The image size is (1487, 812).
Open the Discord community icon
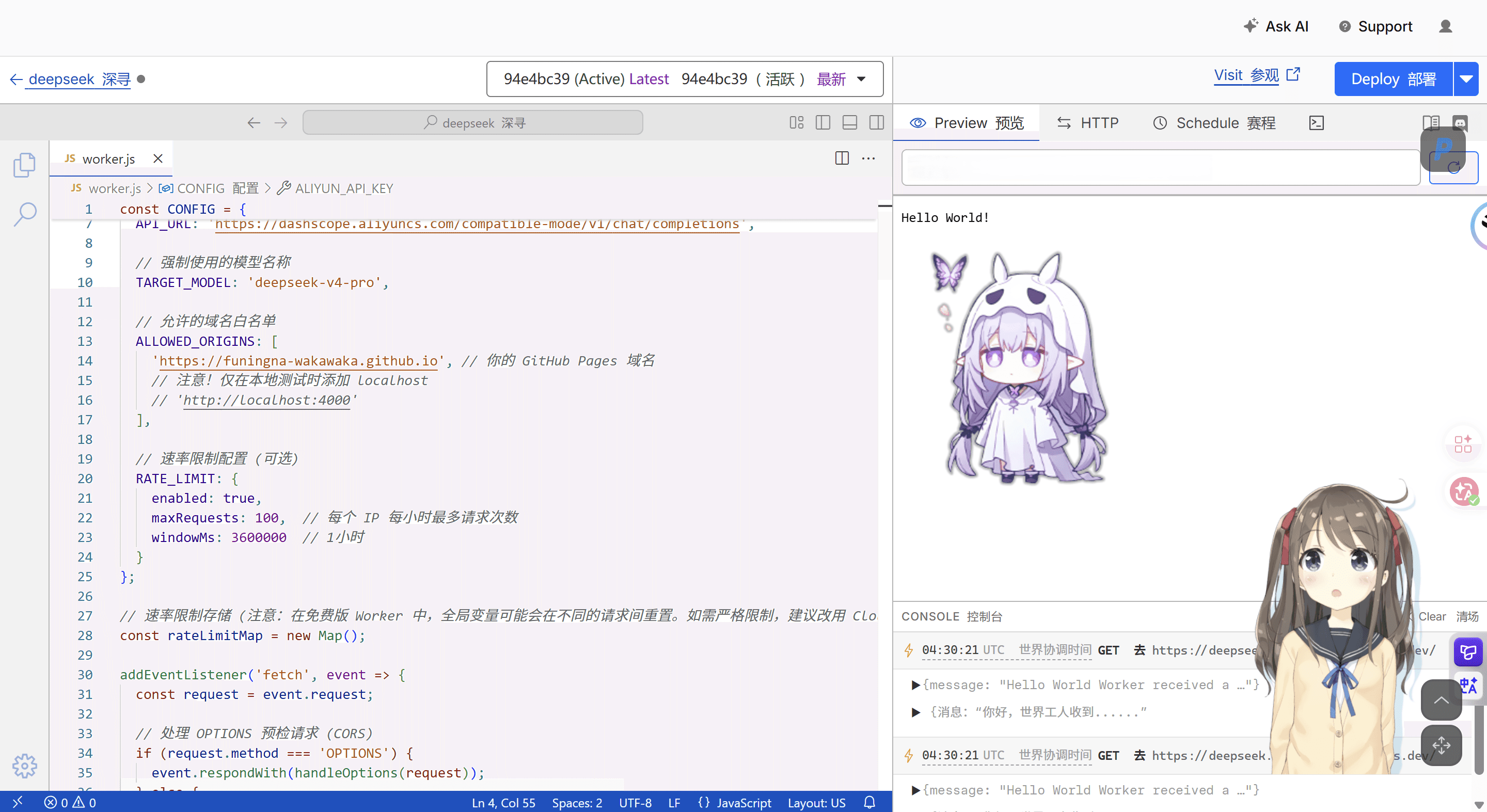pos(1460,122)
